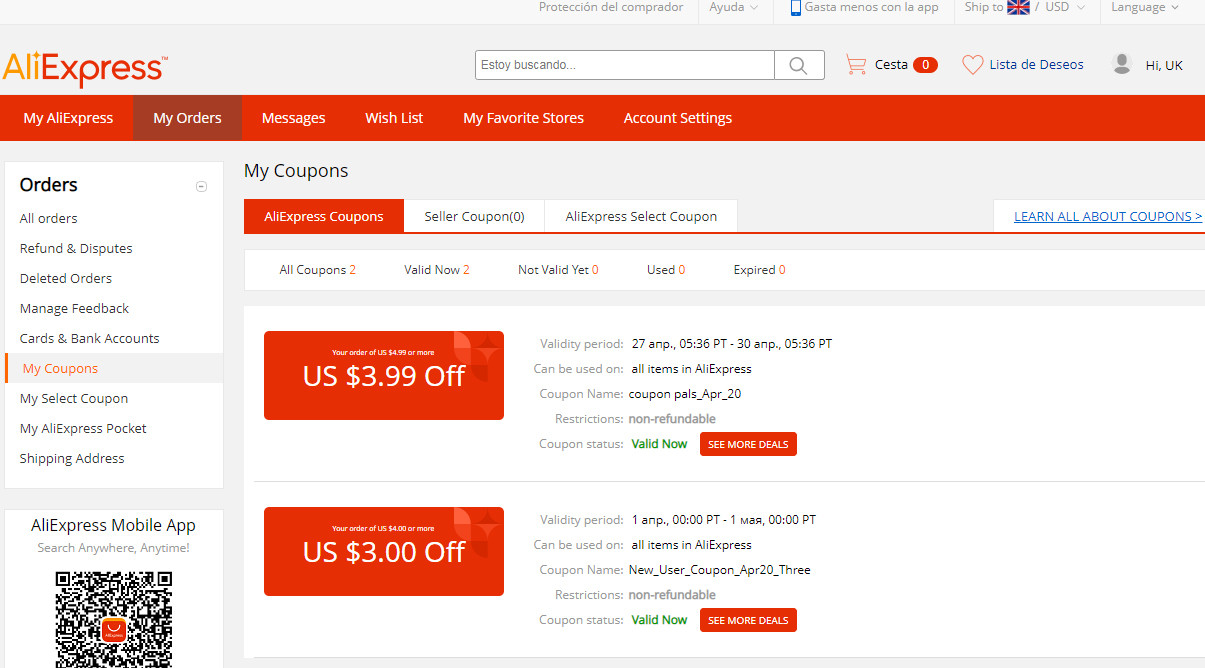
Task: Click Learn All About Coupons link
Action: point(1108,216)
